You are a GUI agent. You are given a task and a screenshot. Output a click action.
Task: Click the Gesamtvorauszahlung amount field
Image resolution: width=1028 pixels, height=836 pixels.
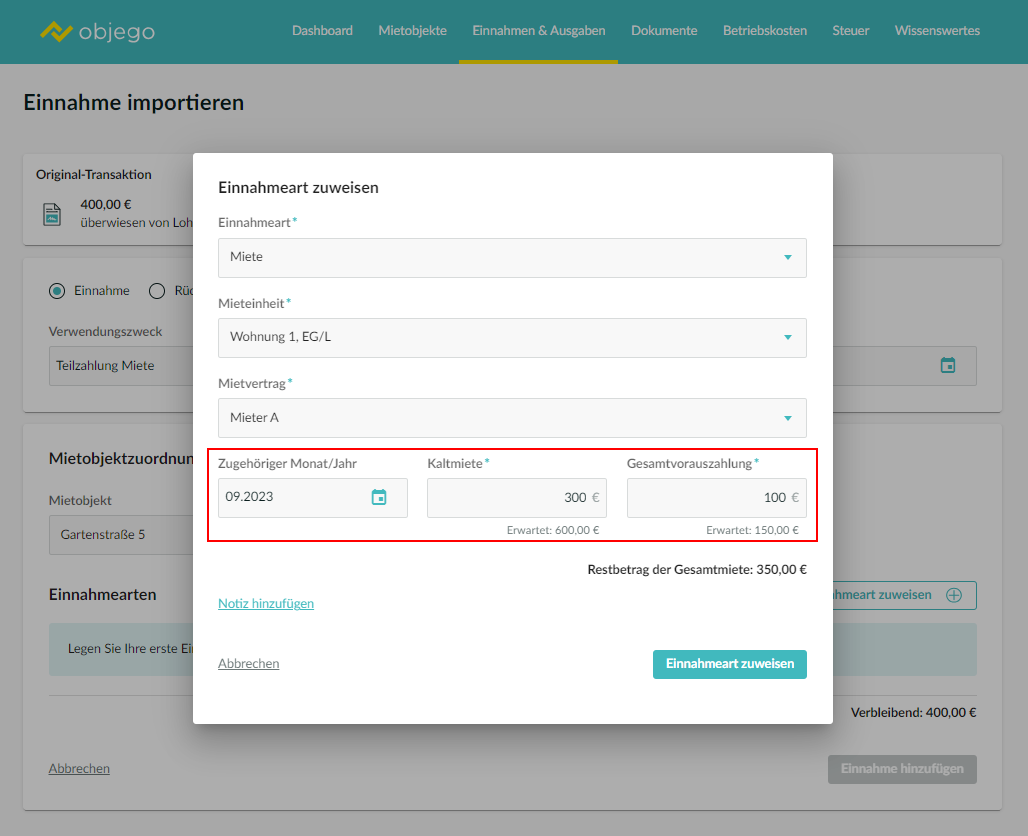click(710, 498)
